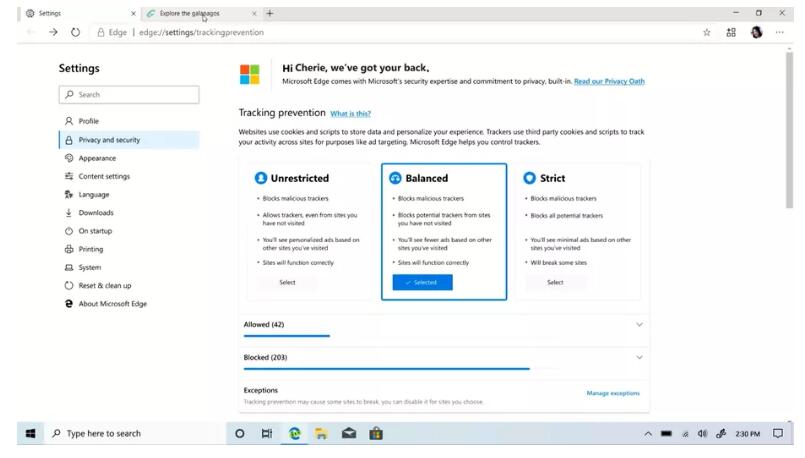Click the page vertical scrollbar

click(x=790, y=130)
